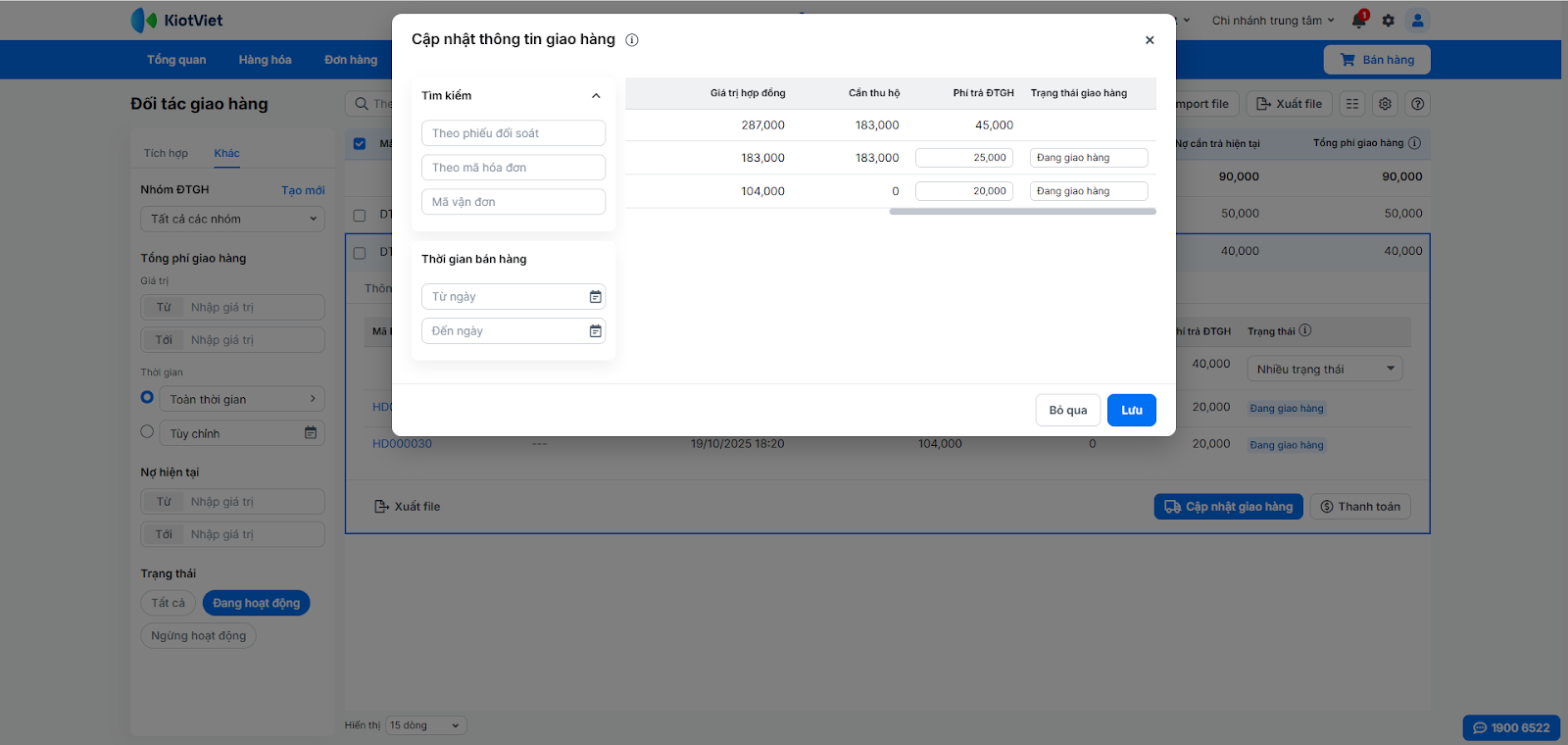Click the Lưu button to save

coord(1131,411)
